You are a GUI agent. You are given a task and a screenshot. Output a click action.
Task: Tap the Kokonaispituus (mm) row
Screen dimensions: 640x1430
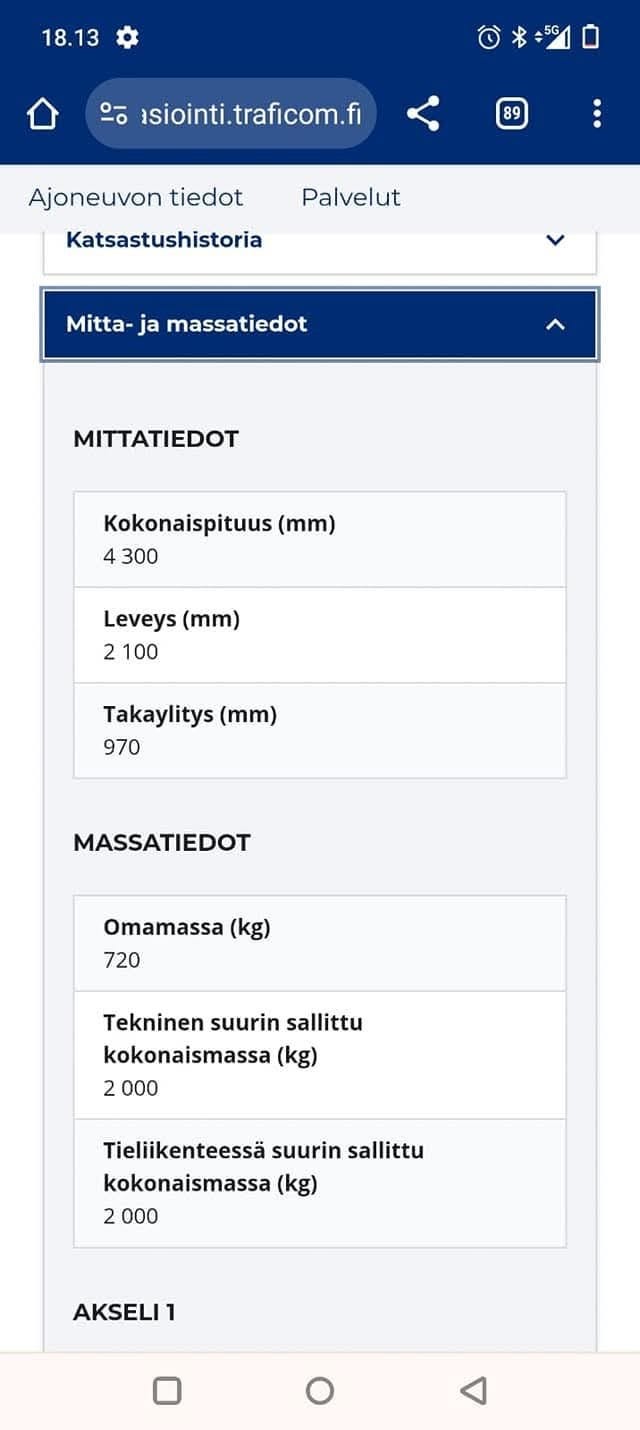pyautogui.click(x=319, y=538)
